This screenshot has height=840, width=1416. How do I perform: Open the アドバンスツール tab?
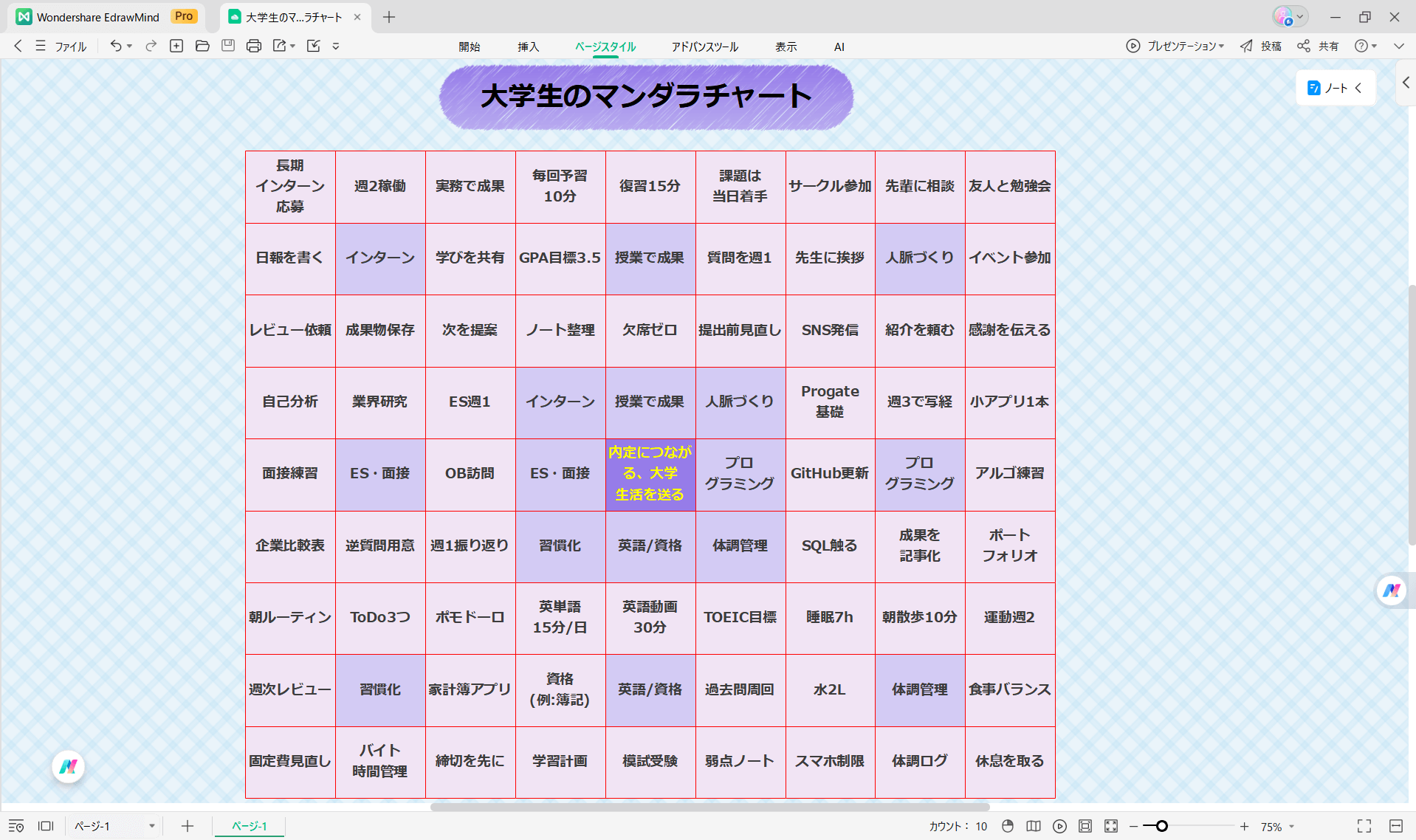(704, 47)
